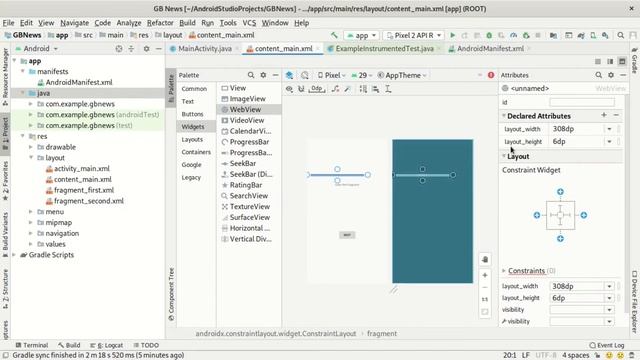
Task: Open the Pixel 2 API R device dropdown
Action: pos(413,36)
